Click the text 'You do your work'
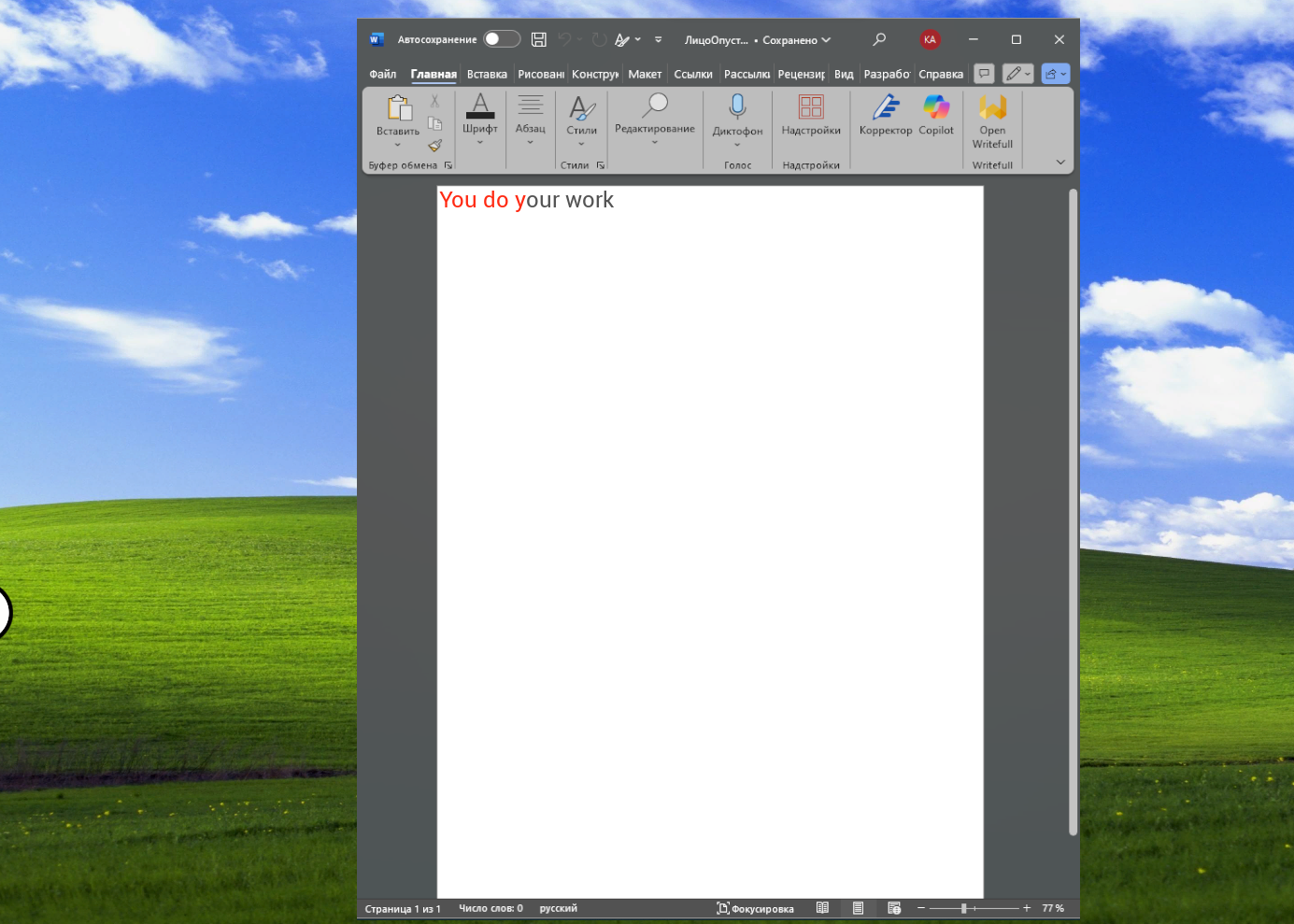 (x=527, y=200)
